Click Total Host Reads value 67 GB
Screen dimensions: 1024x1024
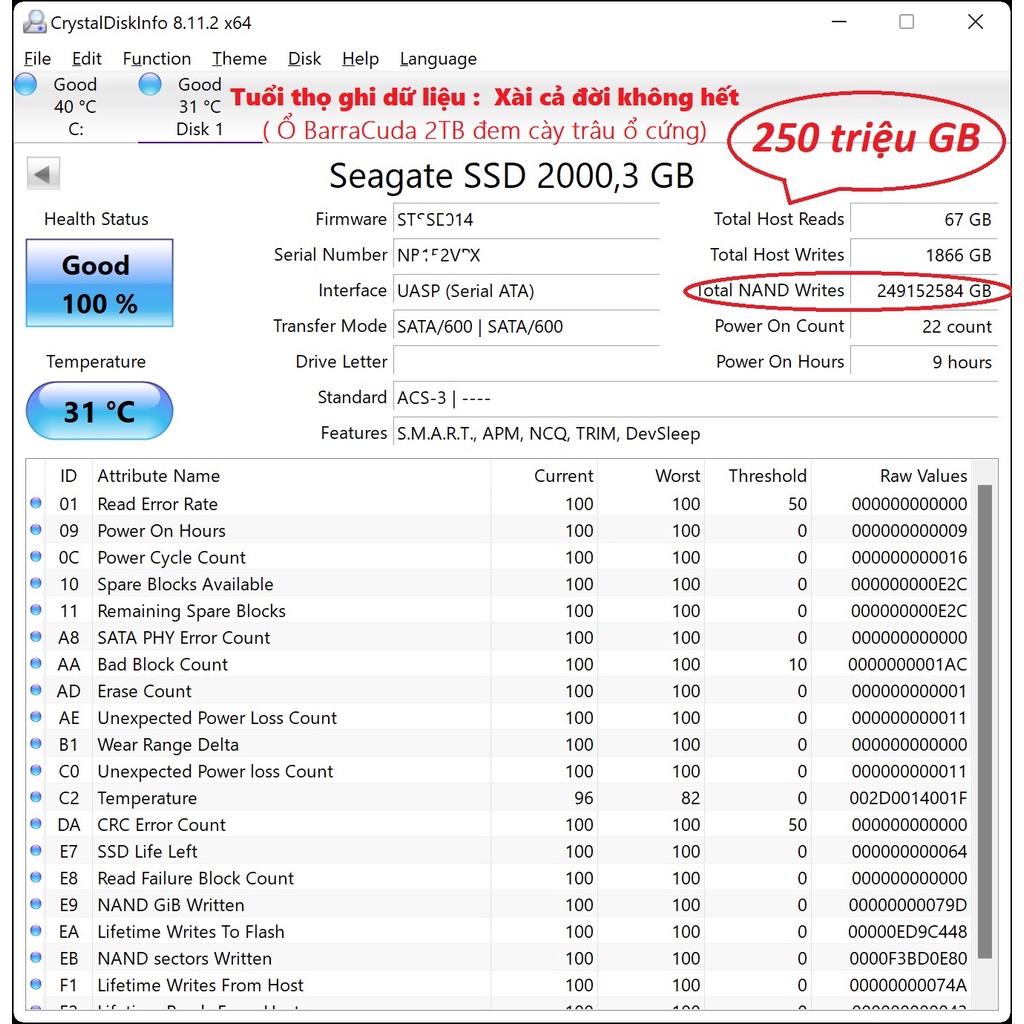click(x=924, y=219)
